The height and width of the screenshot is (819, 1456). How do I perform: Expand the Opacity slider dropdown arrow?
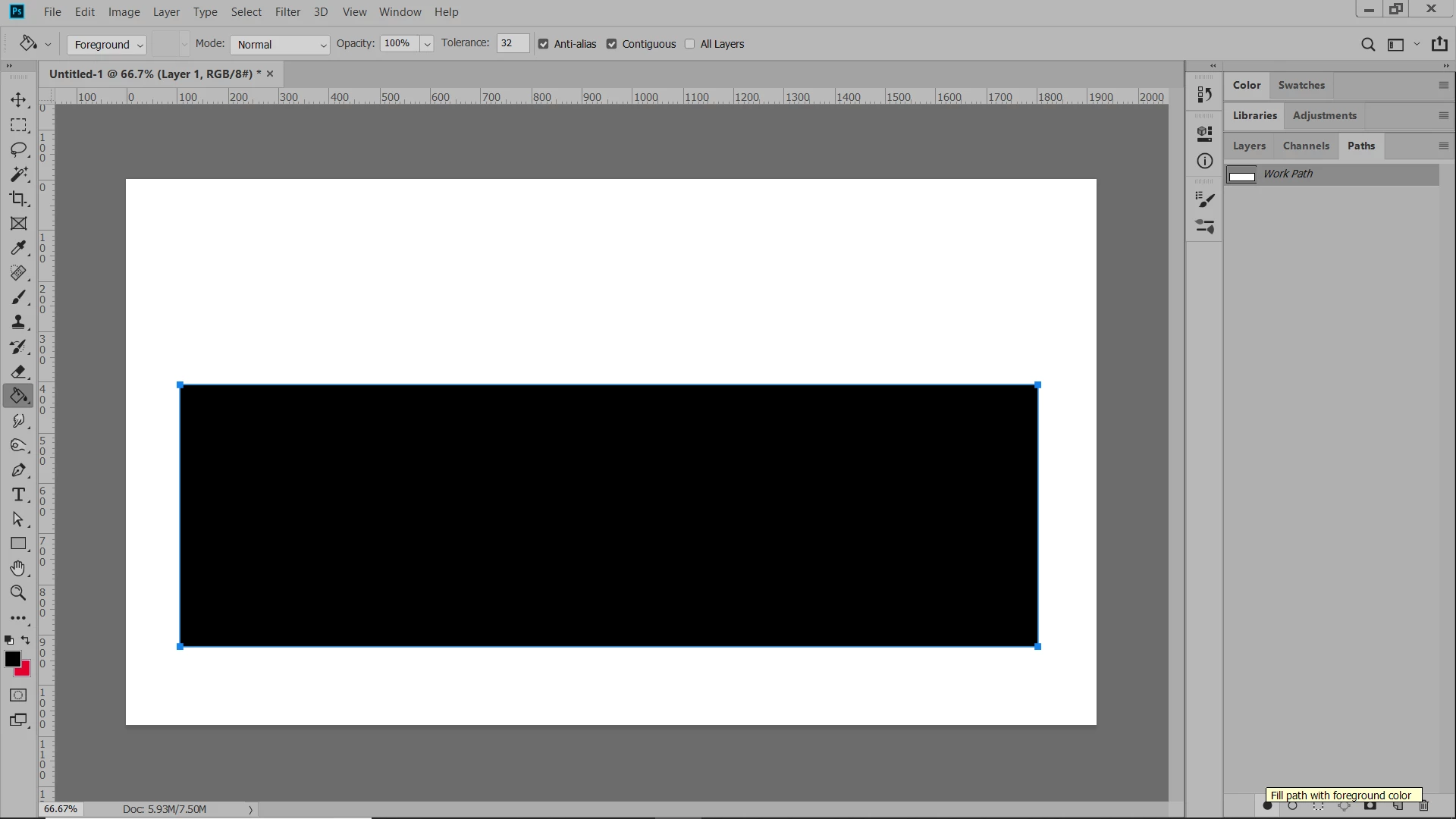427,44
